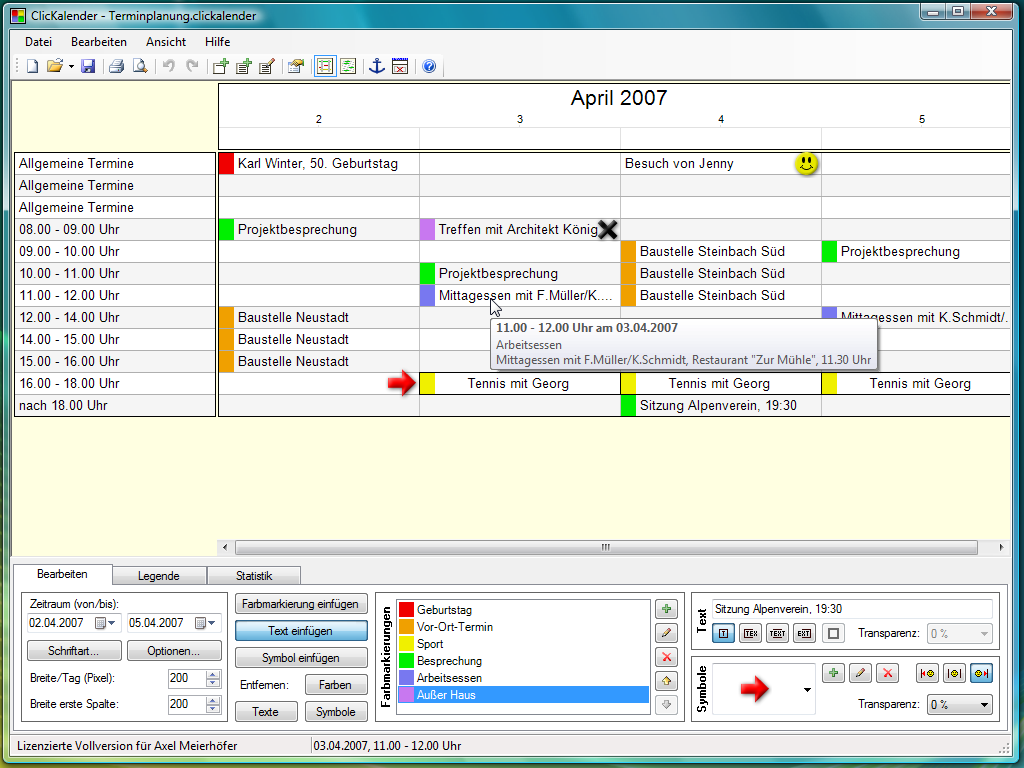The height and width of the screenshot is (768, 1024).
Task: Delete selected color marking with red X
Action: [x=667, y=657]
